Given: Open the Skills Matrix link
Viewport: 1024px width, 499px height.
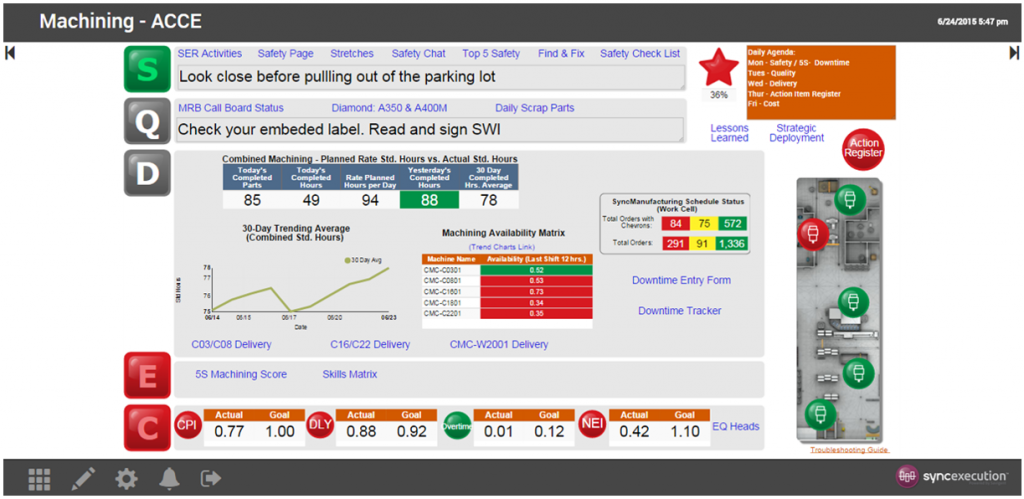Looking at the screenshot, I should pyautogui.click(x=349, y=374).
